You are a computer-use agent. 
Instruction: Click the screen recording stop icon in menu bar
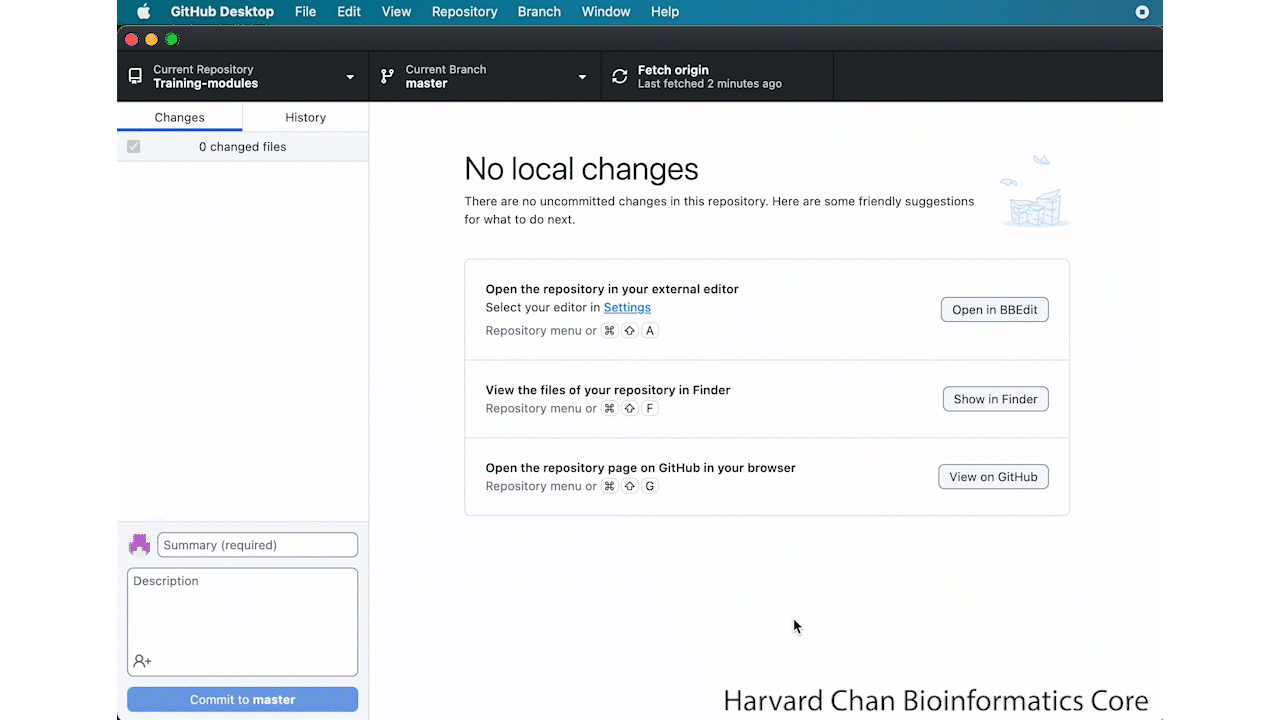tap(1143, 12)
